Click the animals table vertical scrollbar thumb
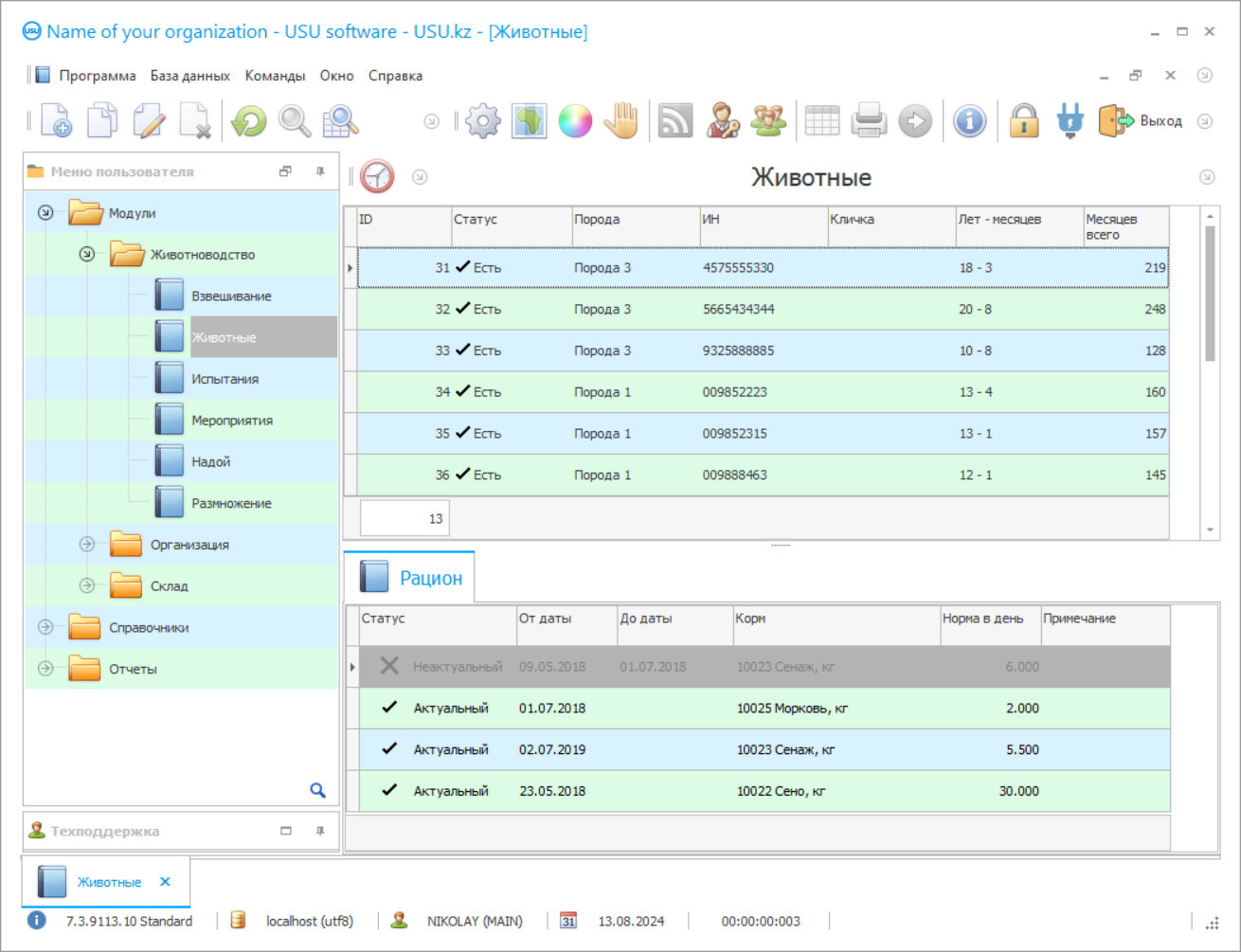 (x=1210, y=294)
